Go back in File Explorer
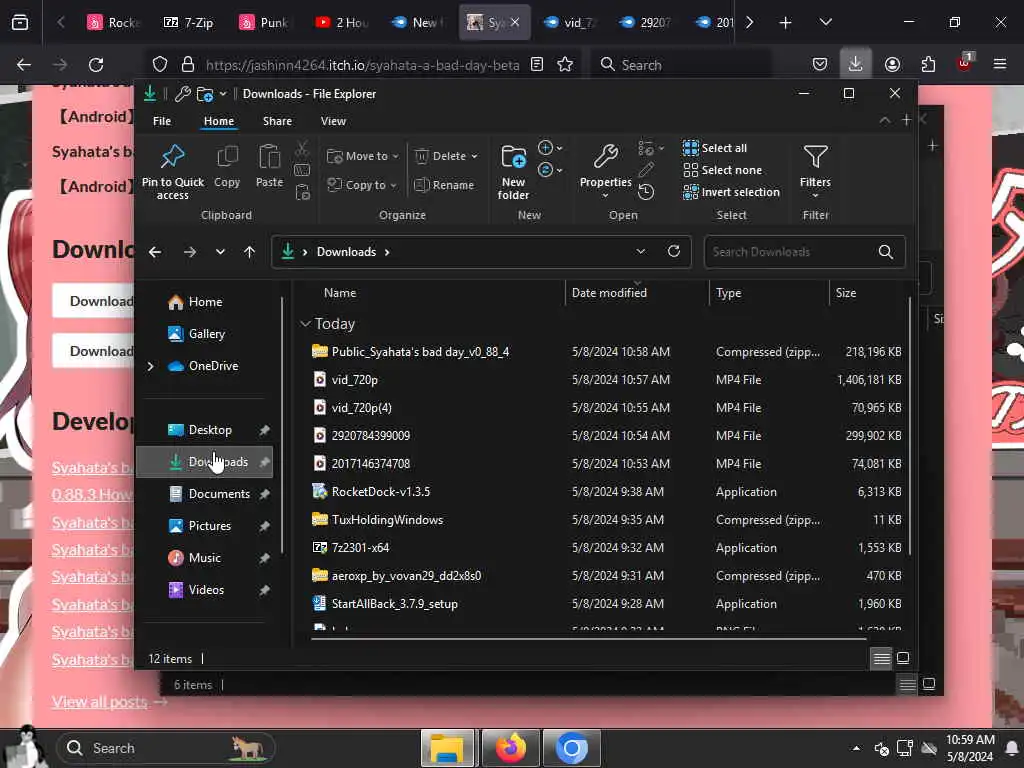The image size is (1024, 768). [x=155, y=252]
